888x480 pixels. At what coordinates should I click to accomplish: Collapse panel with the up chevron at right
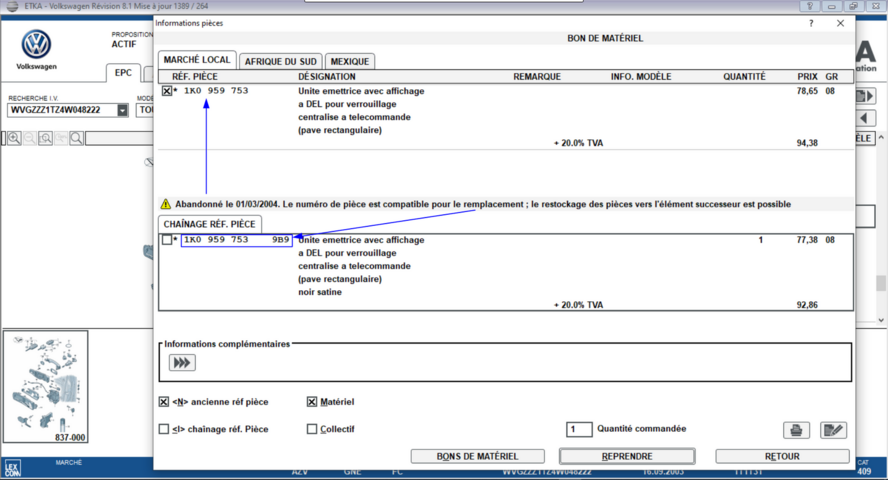point(881,138)
